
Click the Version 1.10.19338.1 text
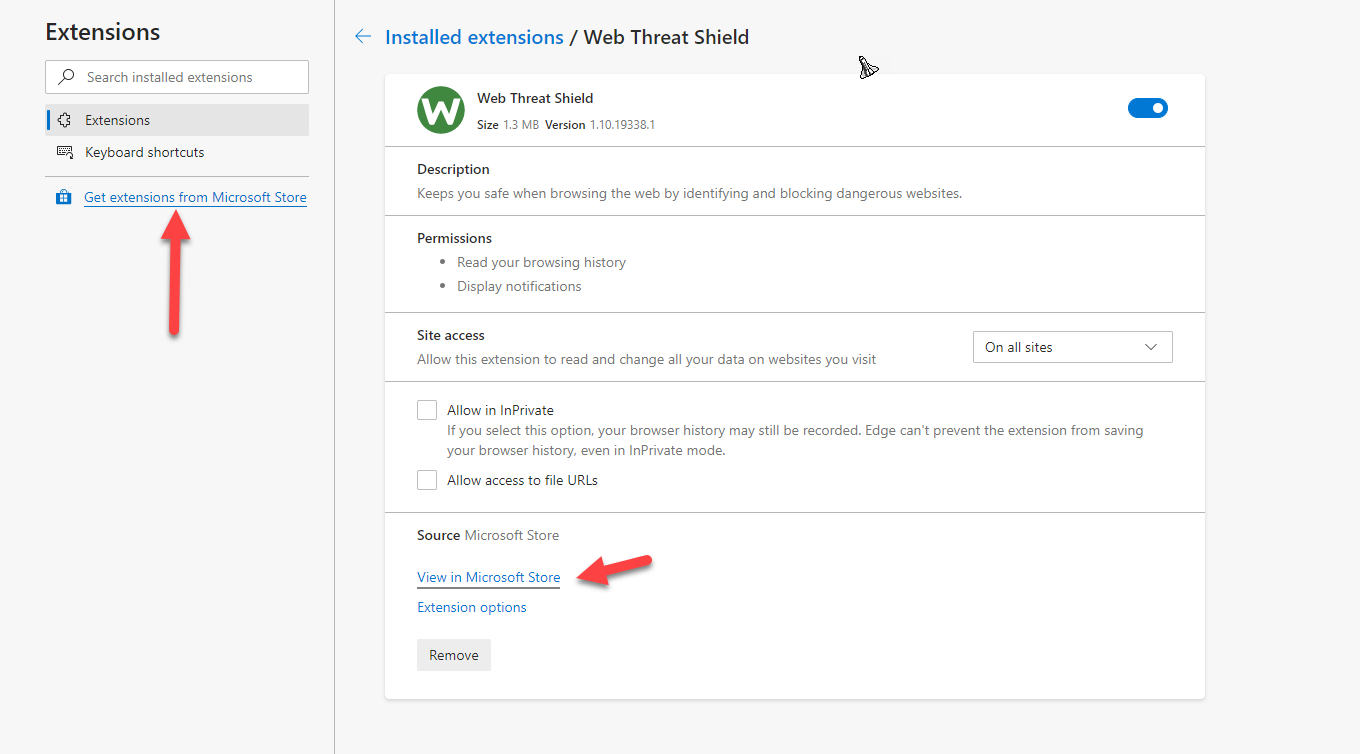click(x=600, y=125)
